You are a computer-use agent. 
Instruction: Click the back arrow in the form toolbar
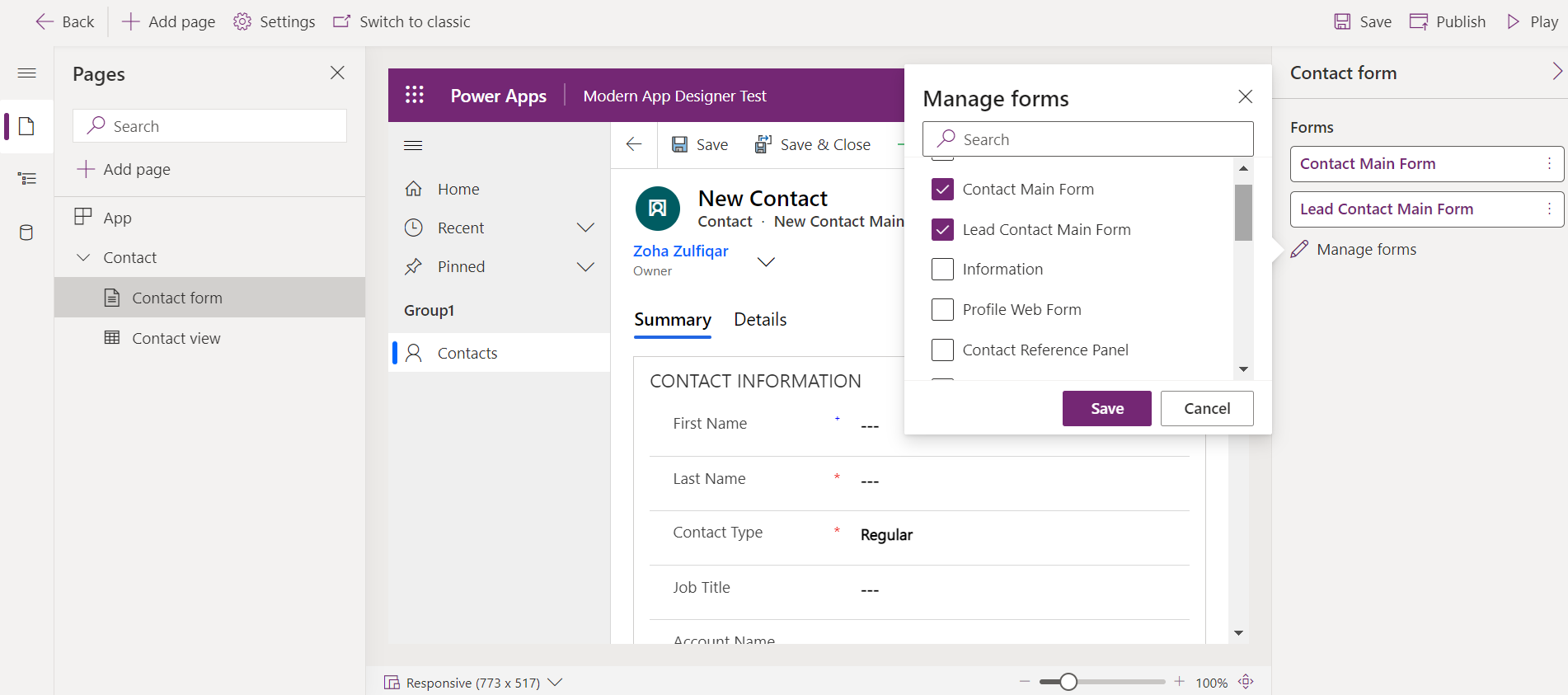(634, 144)
